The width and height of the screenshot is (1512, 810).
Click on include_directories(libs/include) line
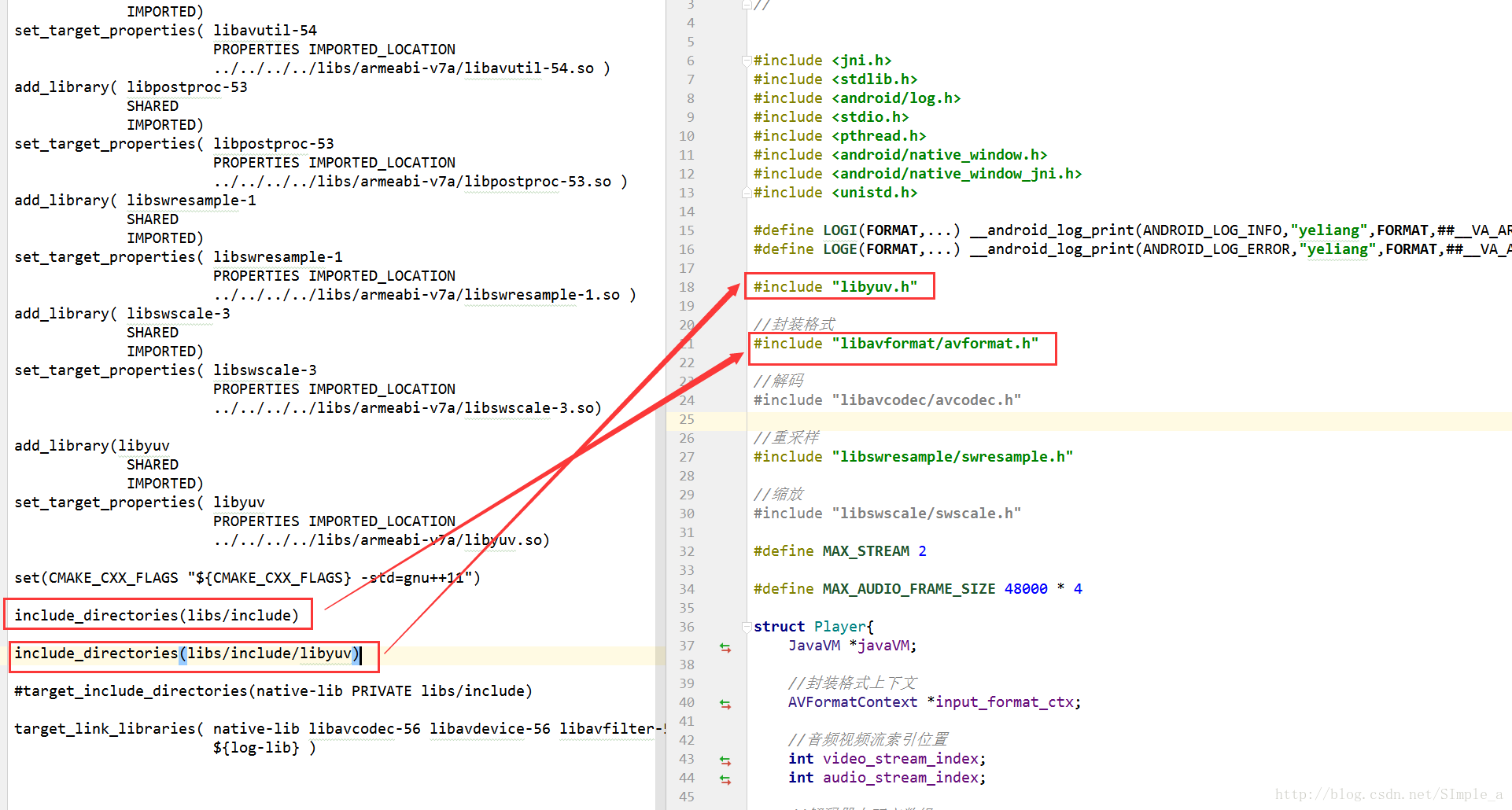click(157, 615)
